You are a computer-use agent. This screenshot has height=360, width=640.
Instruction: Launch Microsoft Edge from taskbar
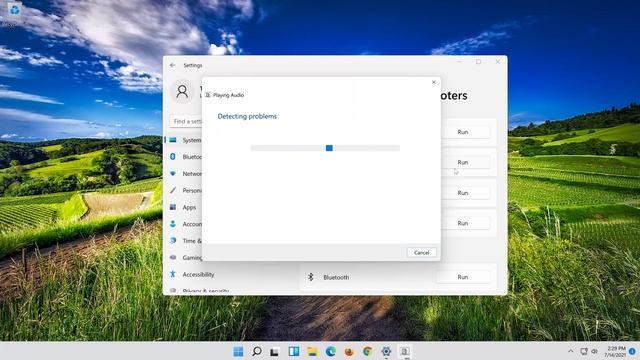click(331, 351)
